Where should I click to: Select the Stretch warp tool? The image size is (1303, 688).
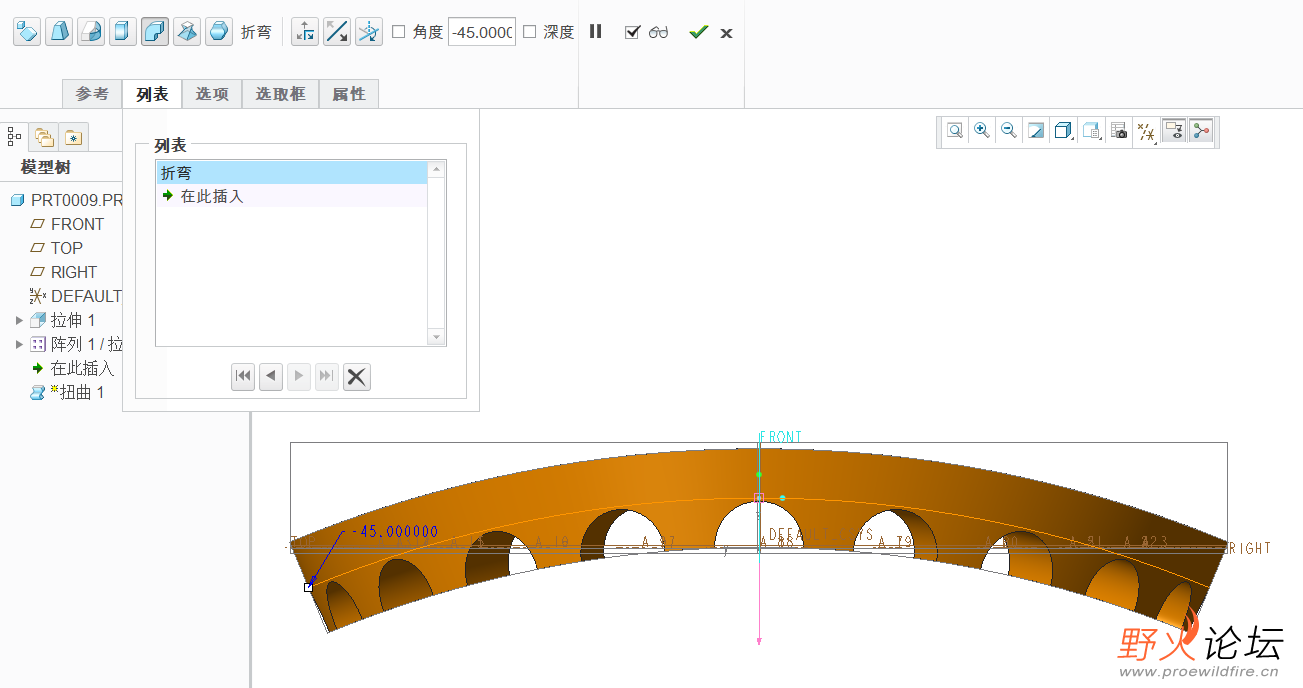click(123, 32)
